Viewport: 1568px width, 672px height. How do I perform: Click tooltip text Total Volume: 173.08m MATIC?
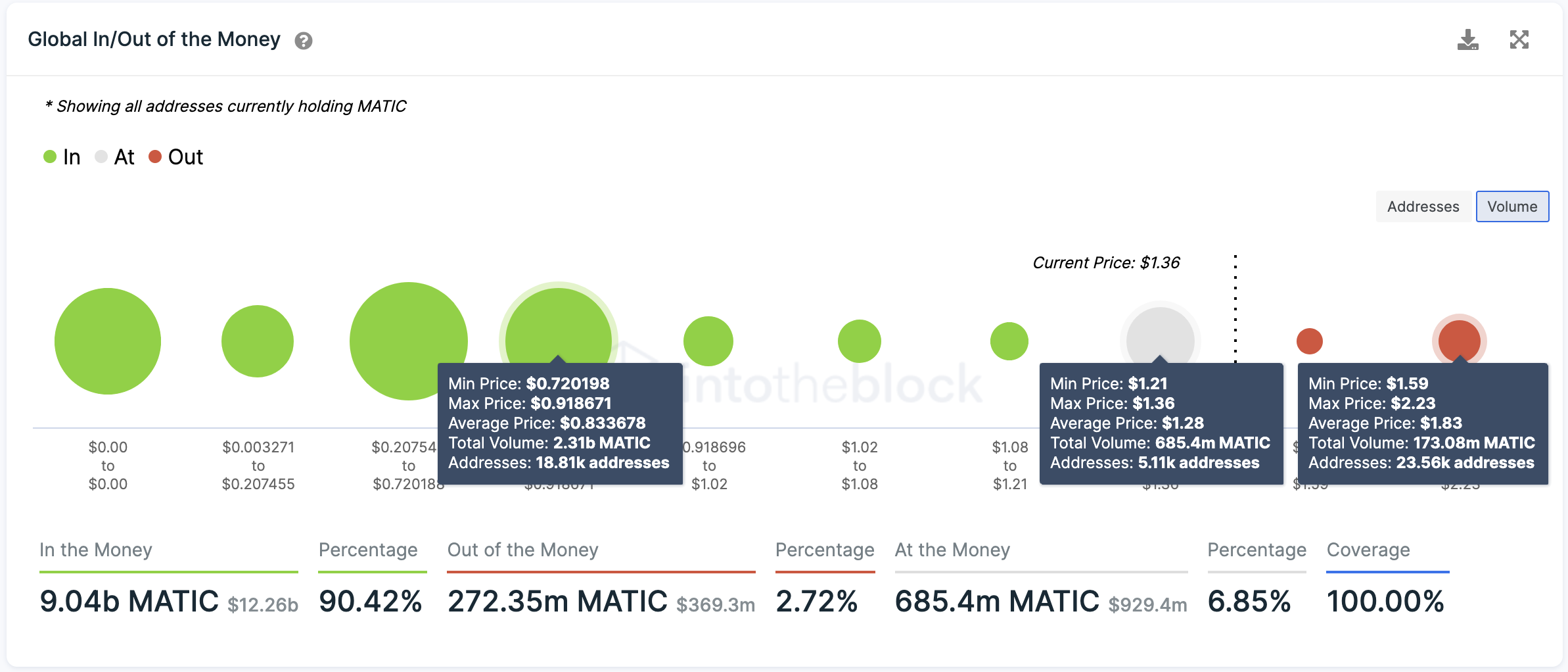coord(1421,443)
